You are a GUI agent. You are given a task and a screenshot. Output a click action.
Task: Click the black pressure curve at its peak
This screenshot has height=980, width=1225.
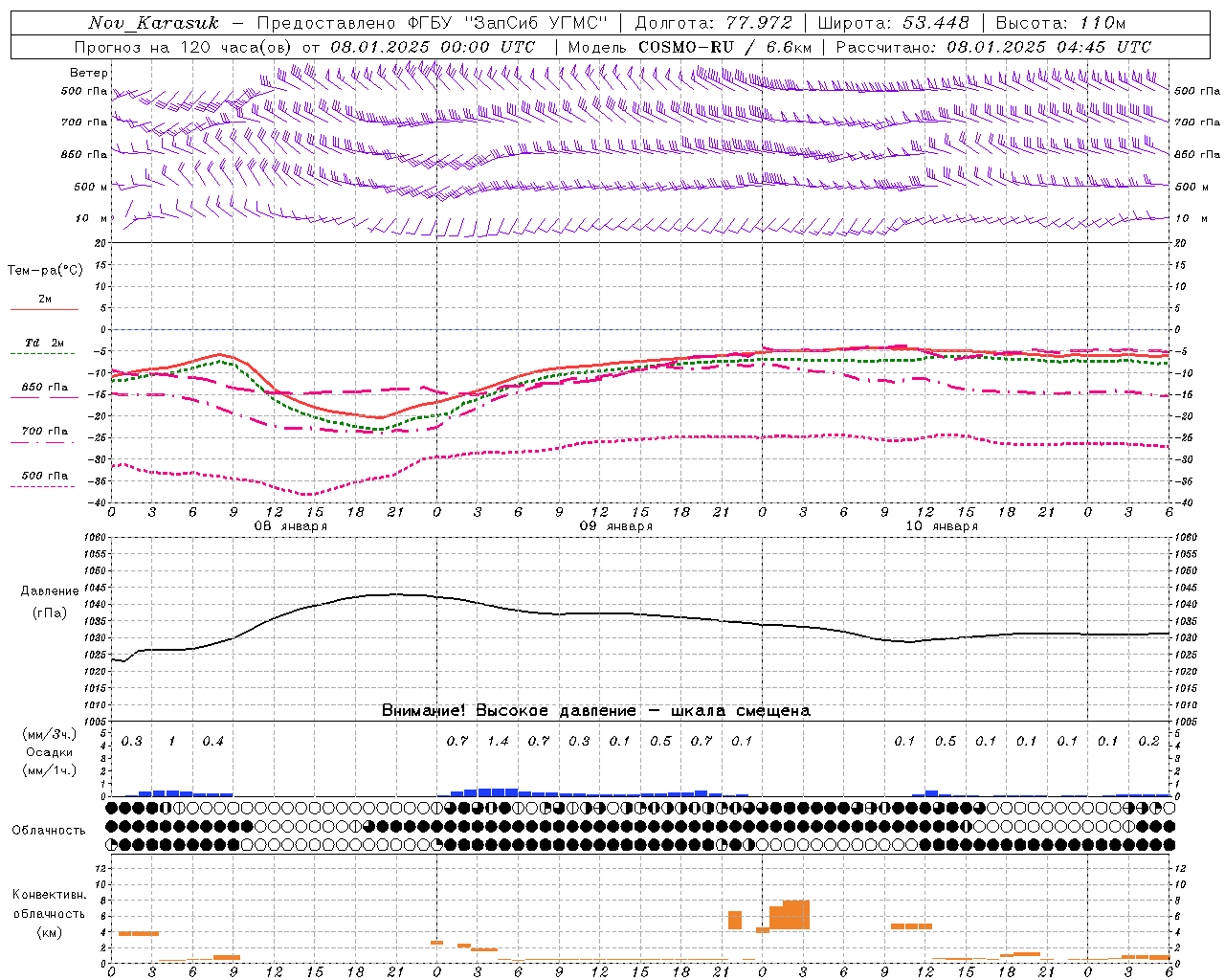[x=395, y=594]
